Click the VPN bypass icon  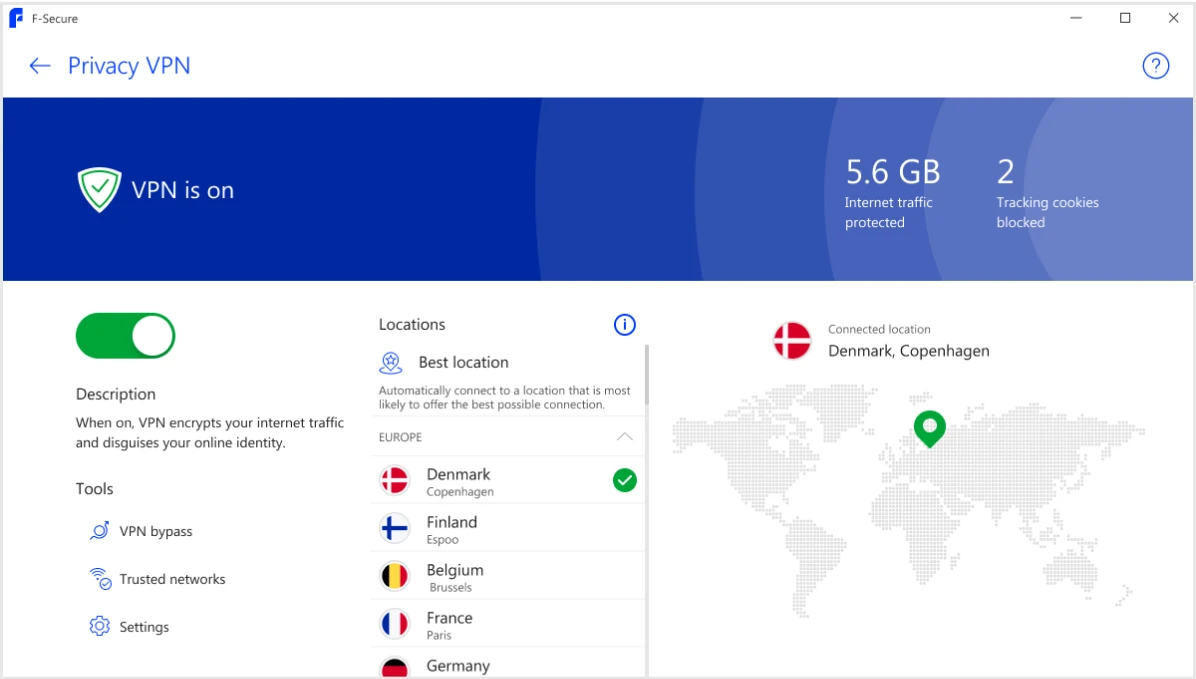[99, 531]
